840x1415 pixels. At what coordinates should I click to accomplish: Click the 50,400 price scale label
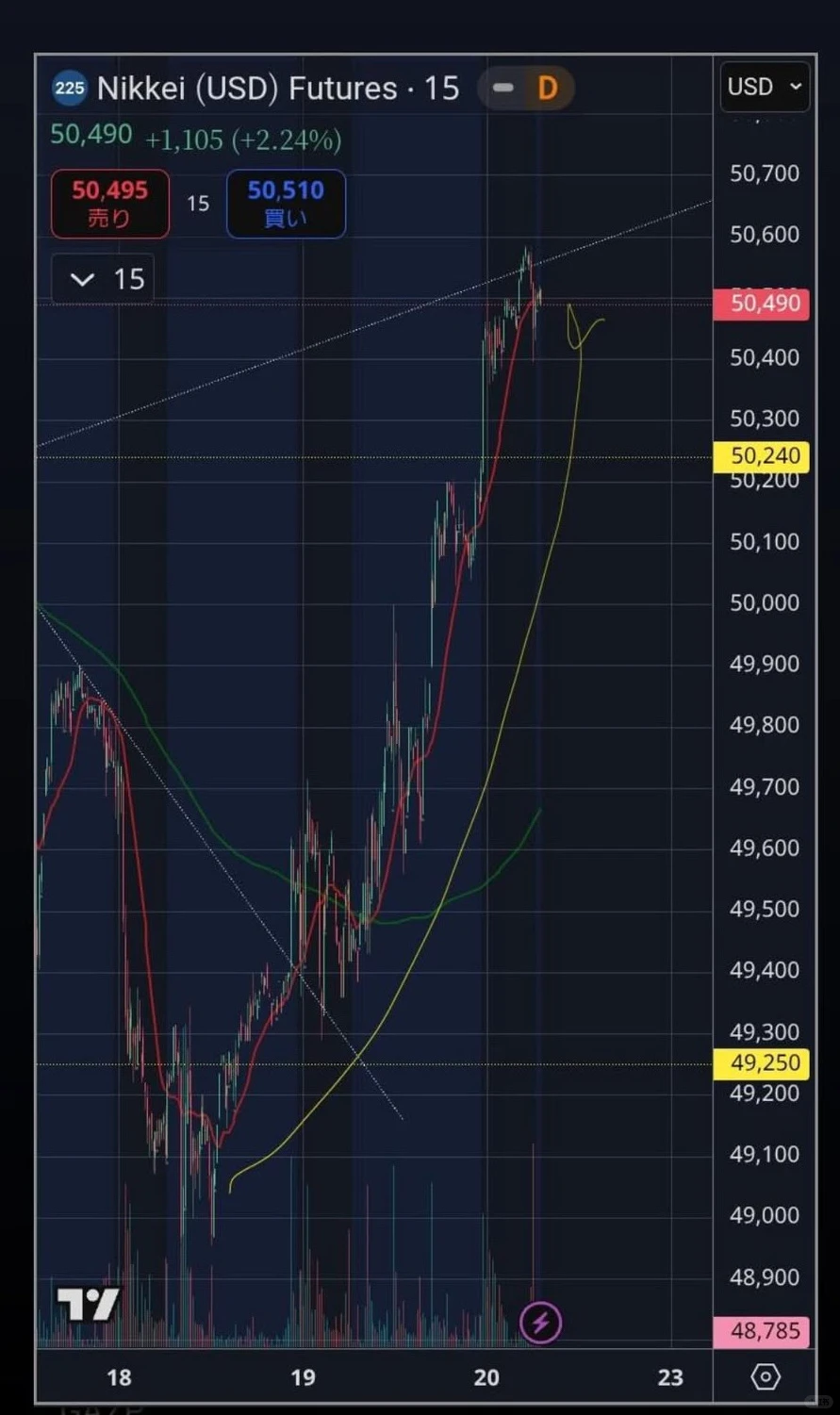pos(765,357)
